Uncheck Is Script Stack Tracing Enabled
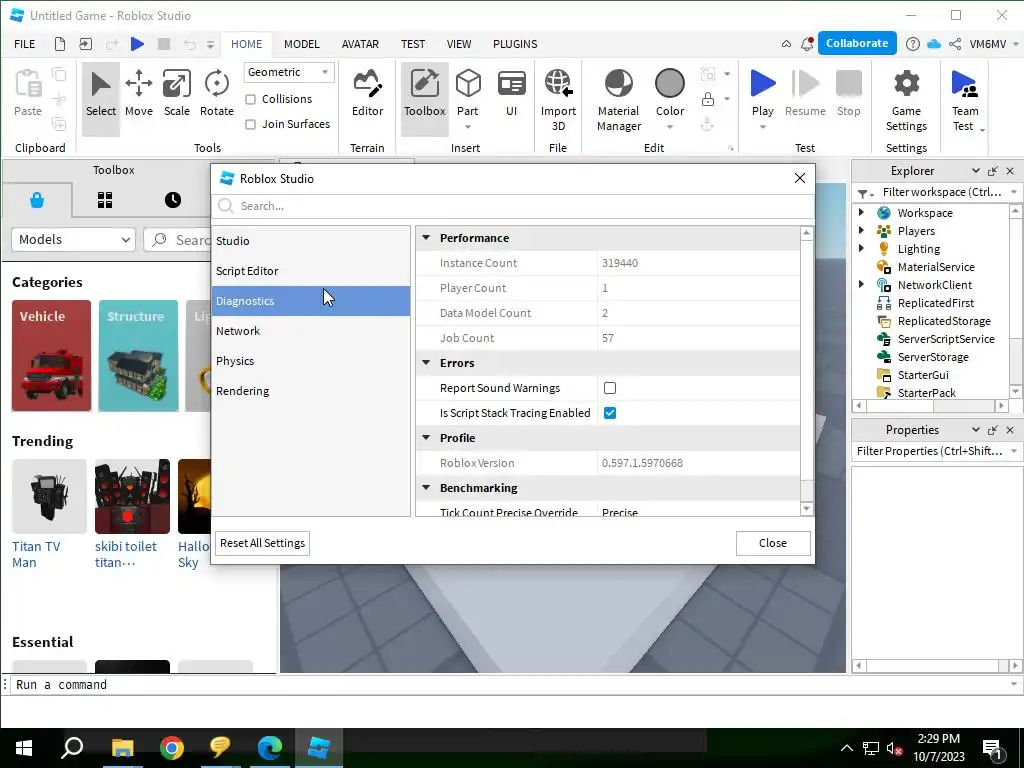Viewport: 1024px width, 768px height. [610, 413]
